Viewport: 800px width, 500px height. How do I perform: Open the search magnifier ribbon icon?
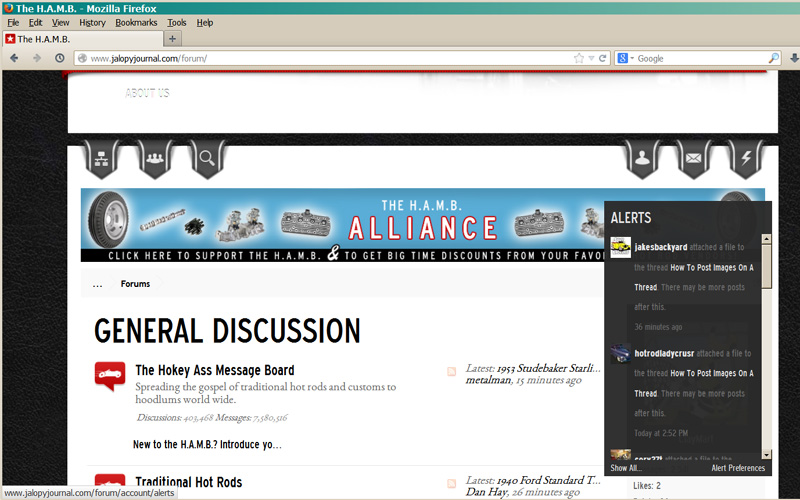pos(207,159)
